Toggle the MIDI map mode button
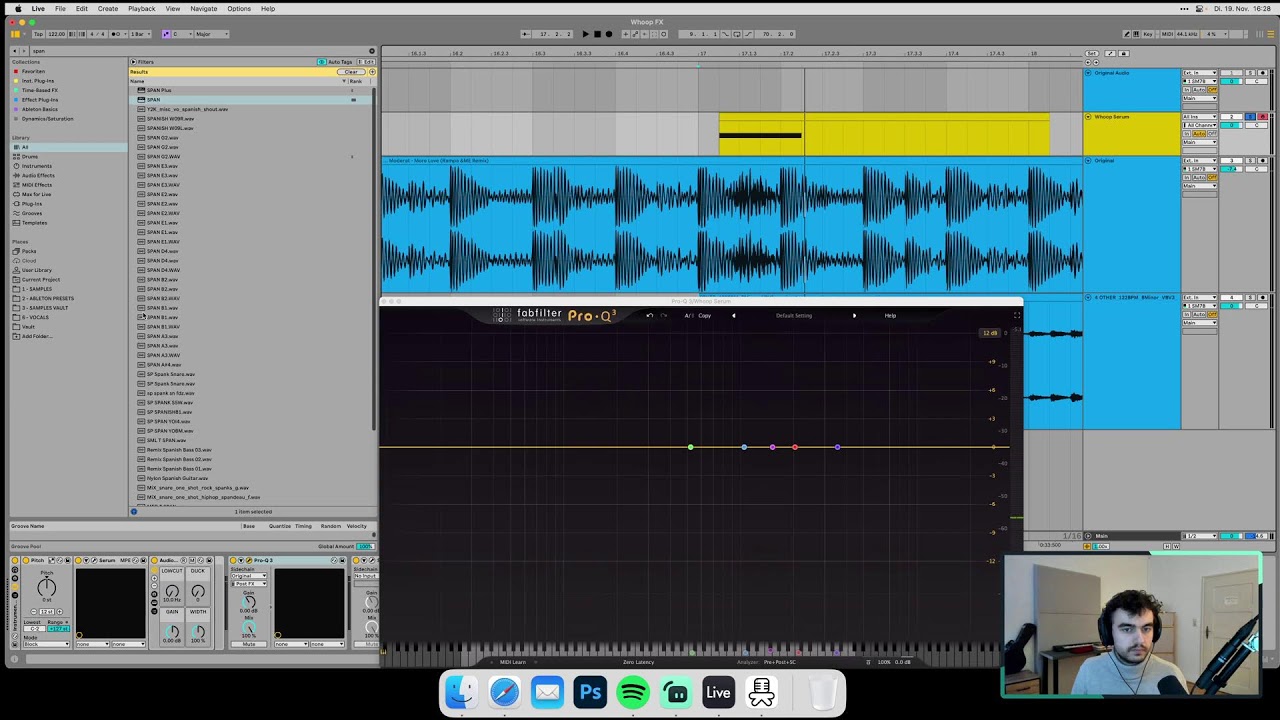The width and height of the screenshot is (1280, 720). pos(1166,34)
